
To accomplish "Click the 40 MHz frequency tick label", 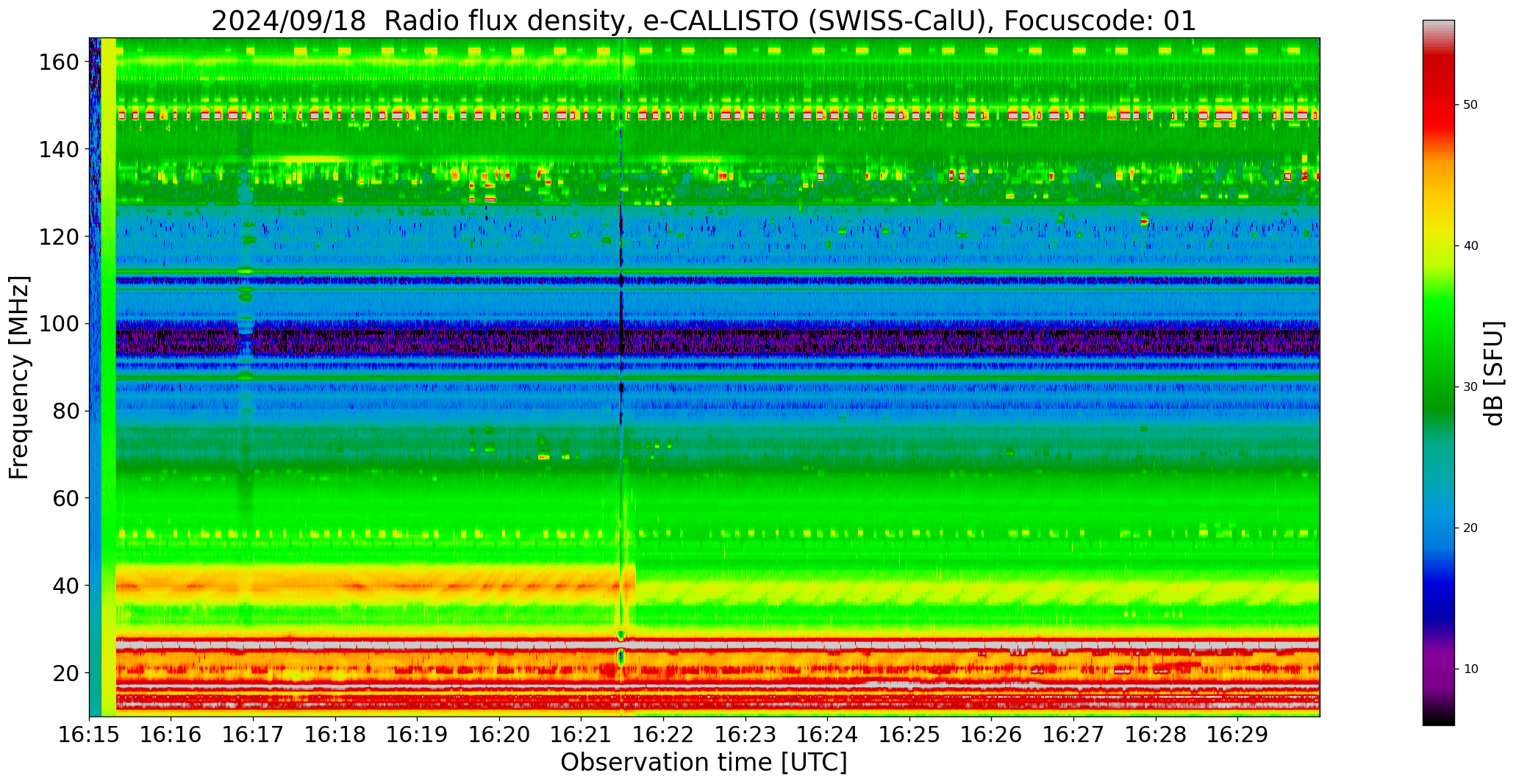I will 65,586.
